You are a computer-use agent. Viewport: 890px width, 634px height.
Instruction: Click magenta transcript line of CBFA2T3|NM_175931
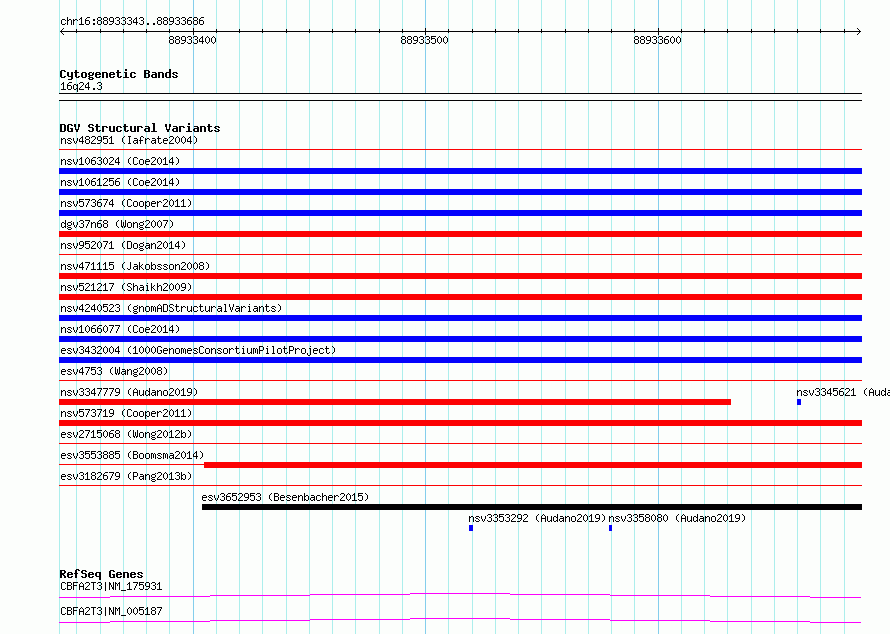pyautogui.click(x=460, y=595)
